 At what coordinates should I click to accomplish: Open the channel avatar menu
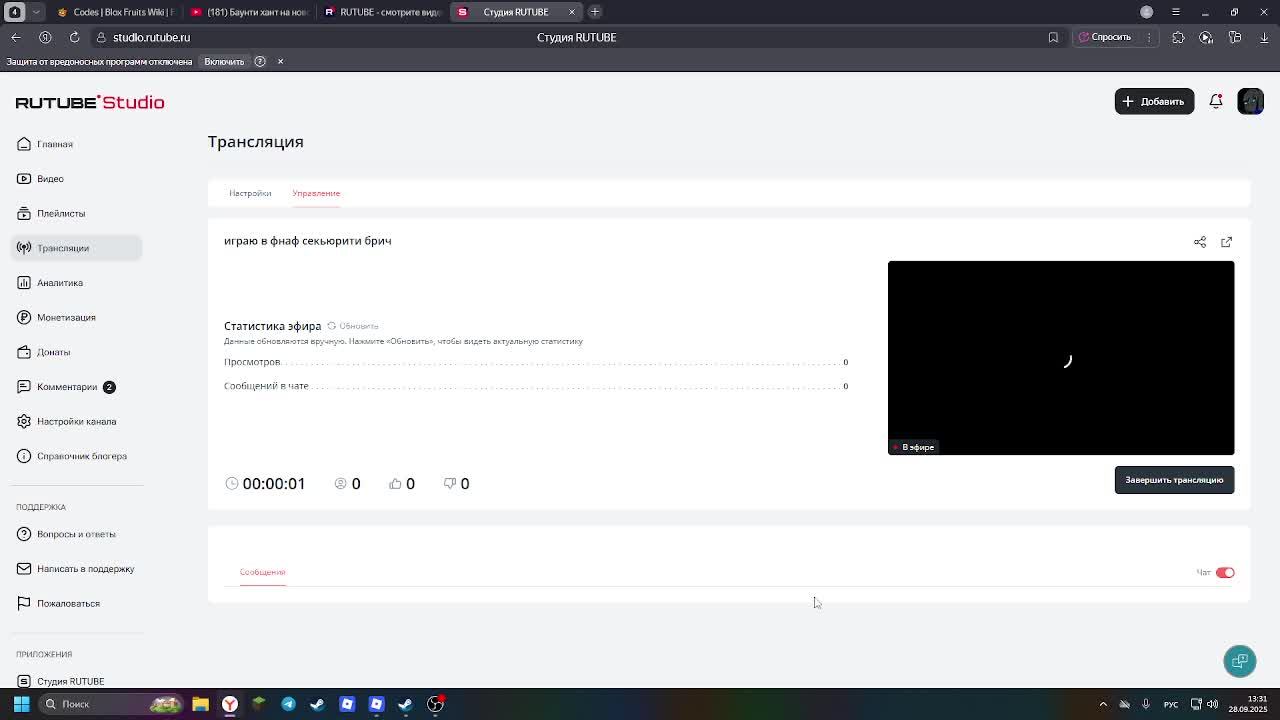pos(1250,101)
